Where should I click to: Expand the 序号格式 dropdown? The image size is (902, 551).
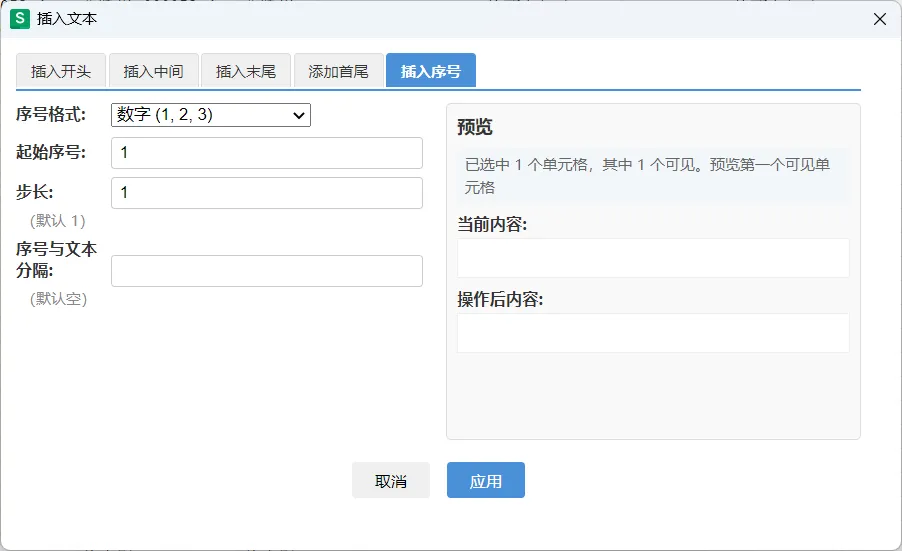(211, 115)
